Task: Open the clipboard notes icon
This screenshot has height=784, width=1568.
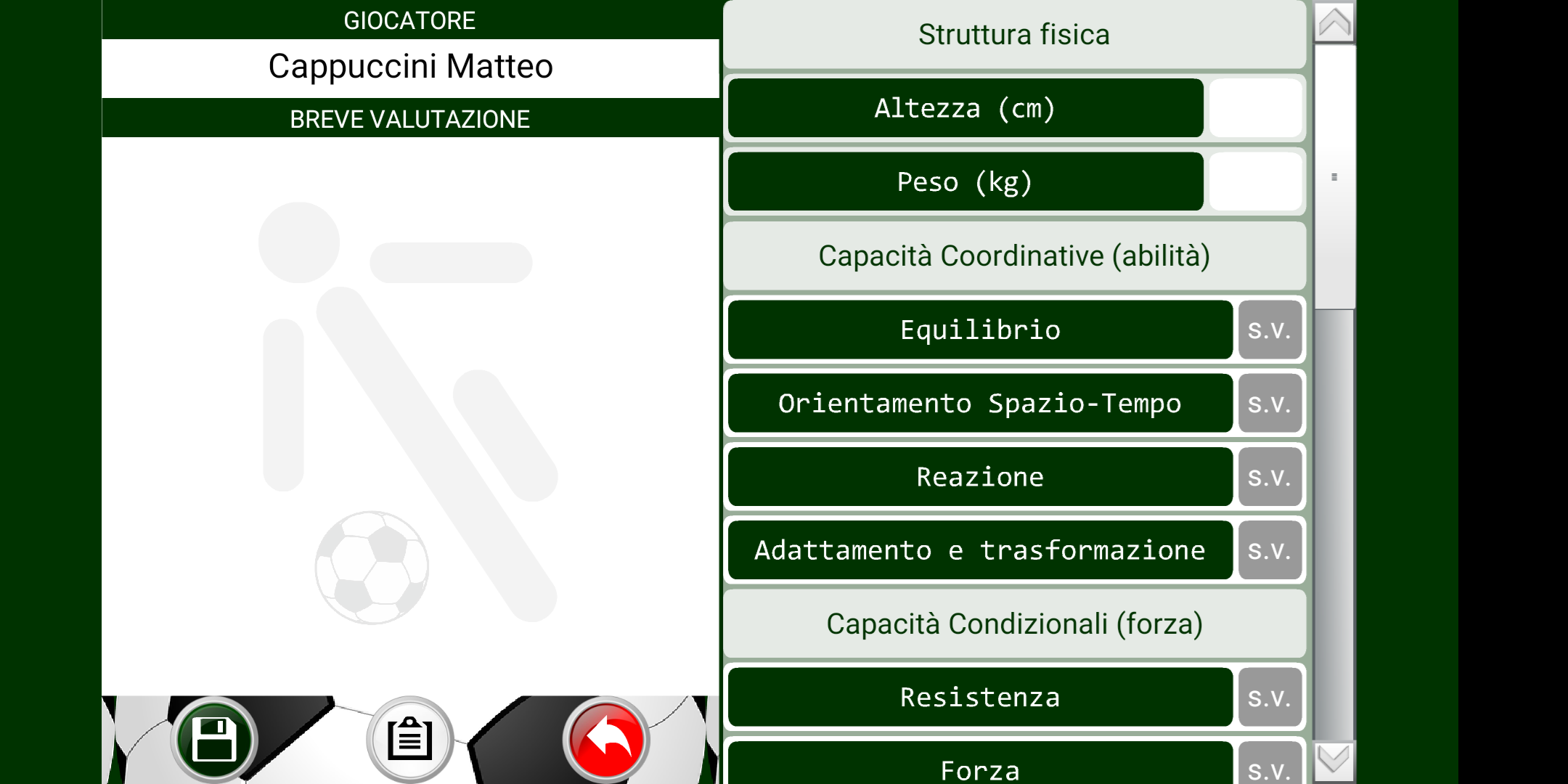Action: [410, 739]
